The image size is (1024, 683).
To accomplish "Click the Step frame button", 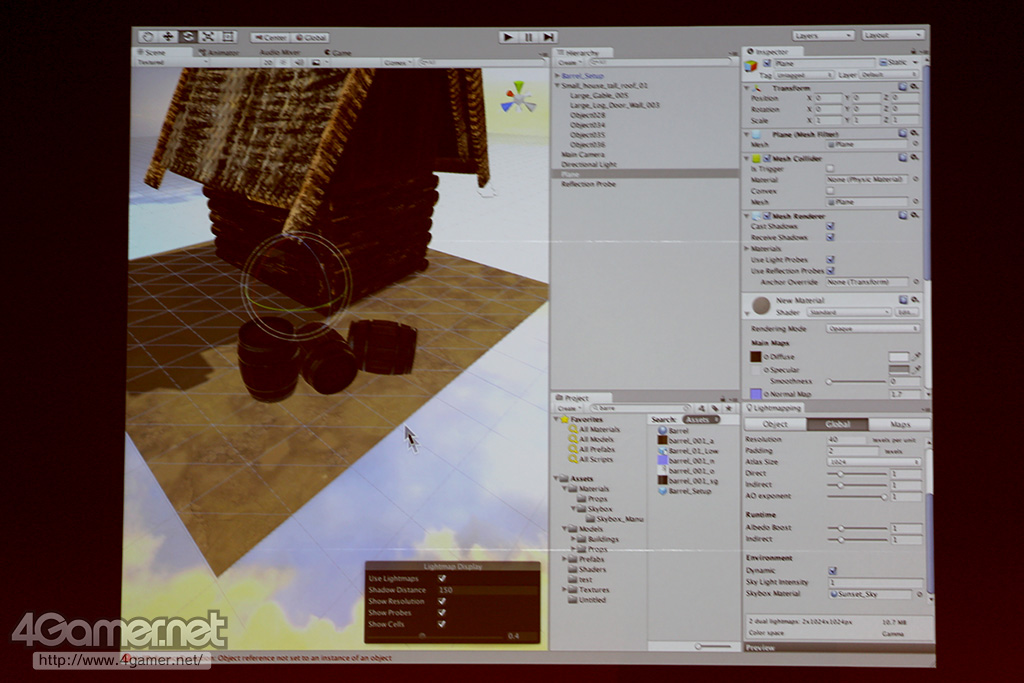I will click(549, 37).
